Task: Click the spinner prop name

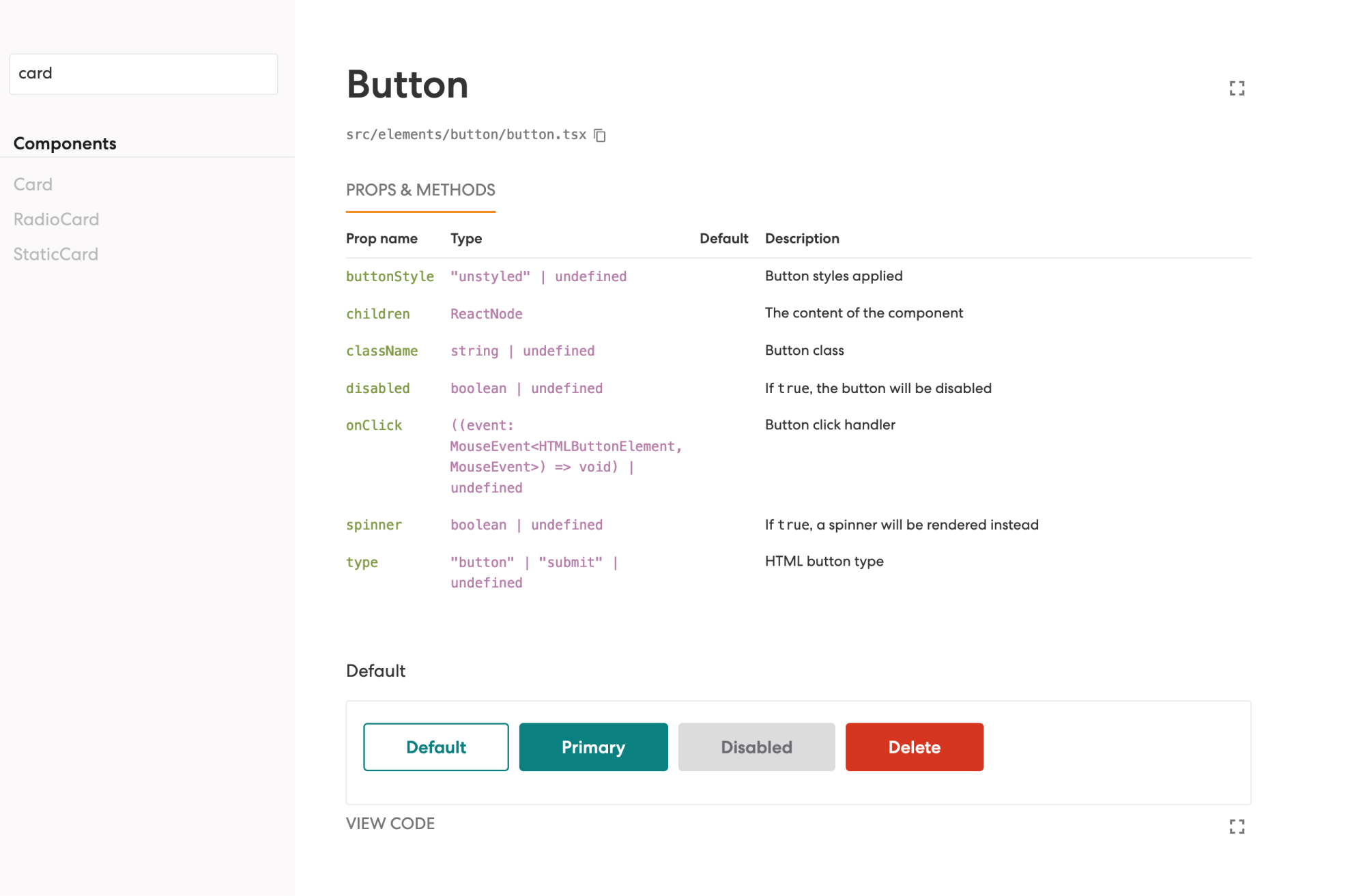Action: point(374,525)
